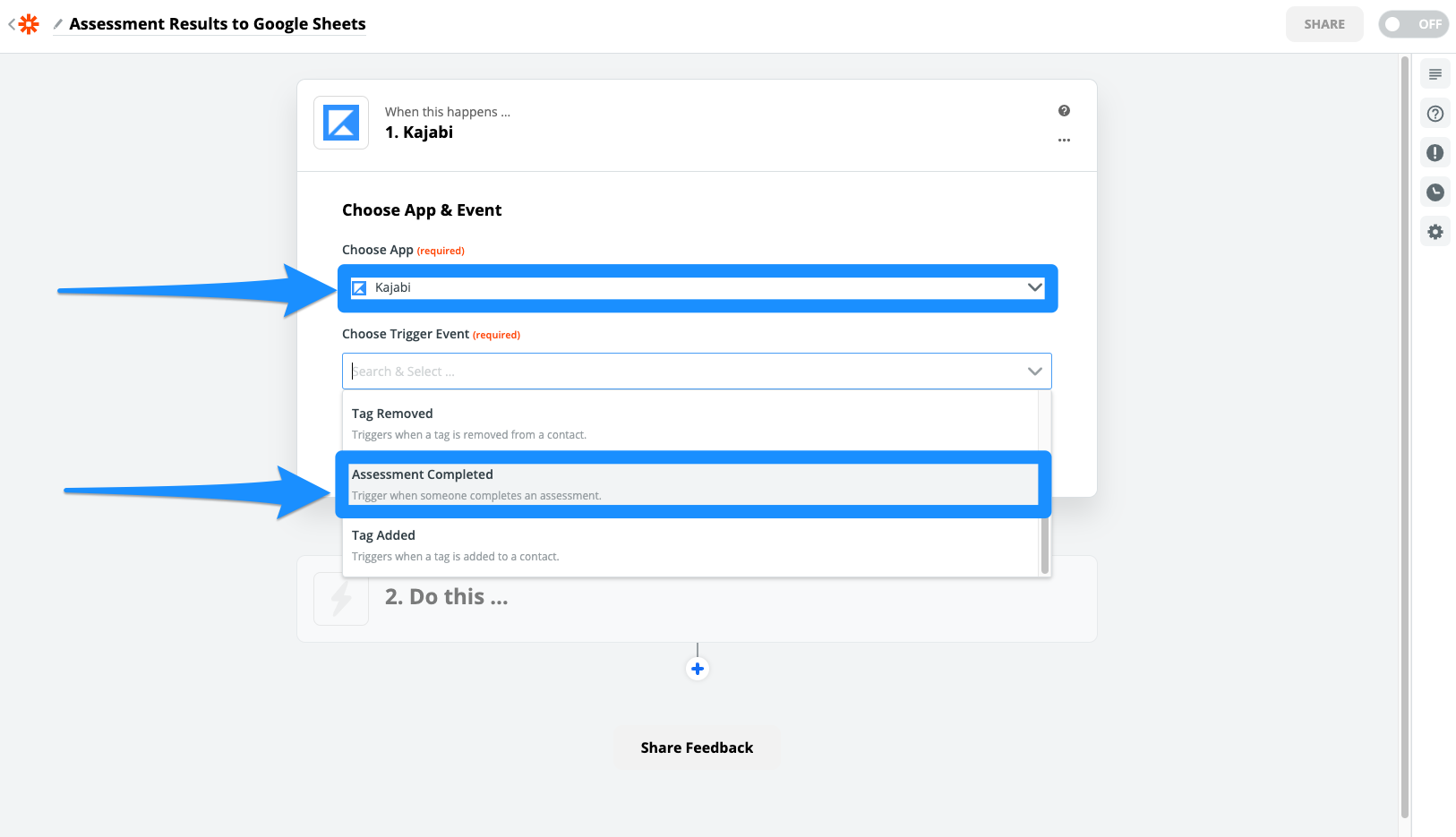Click the SHARE button

point(1324,24)
